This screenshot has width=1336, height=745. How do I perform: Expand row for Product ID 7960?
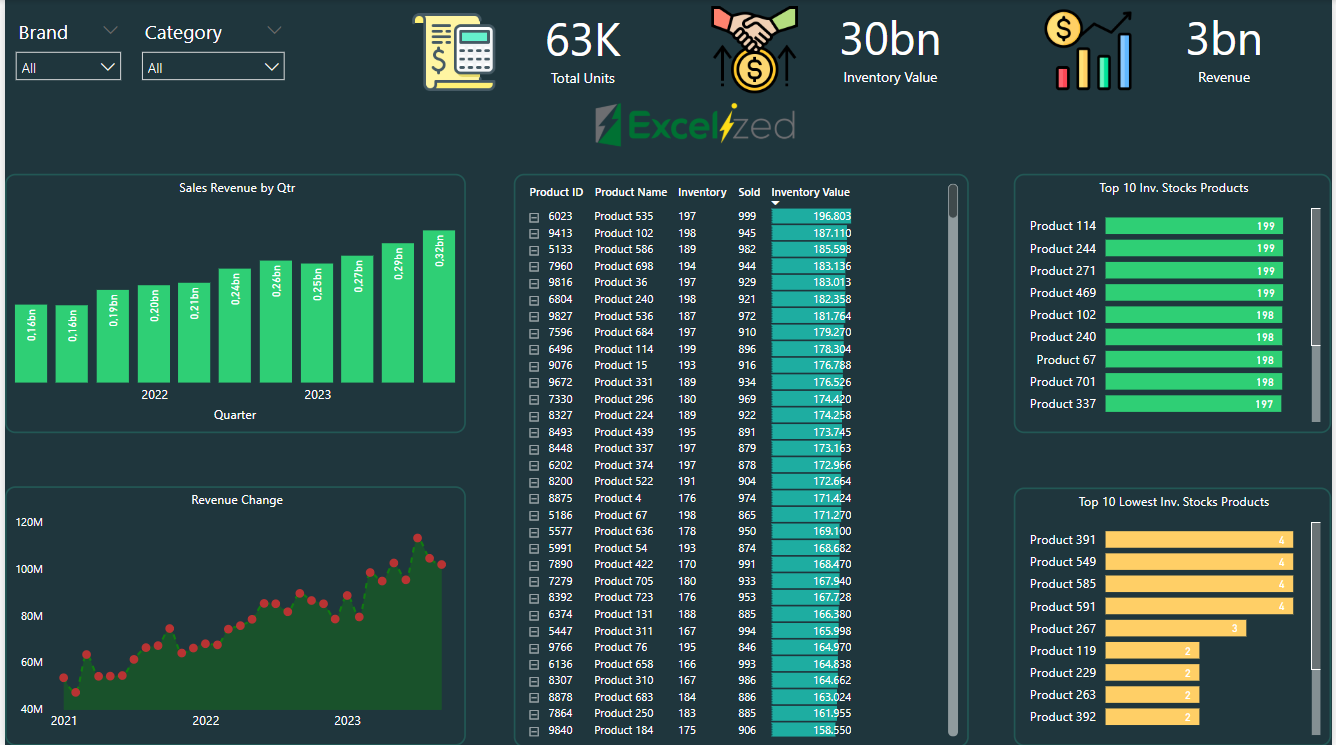pyautogui.click(x=534, y=266)
